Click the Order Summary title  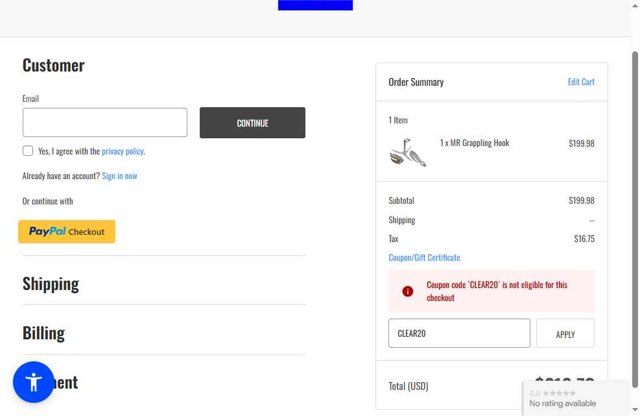point(416,82)
